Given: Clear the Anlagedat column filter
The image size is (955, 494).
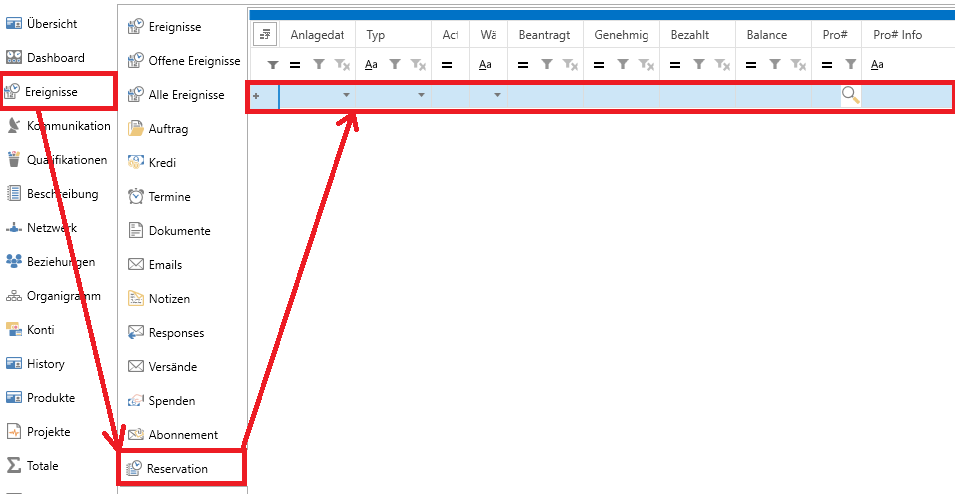Looking at the screenshot, I should tap(342, 65).
